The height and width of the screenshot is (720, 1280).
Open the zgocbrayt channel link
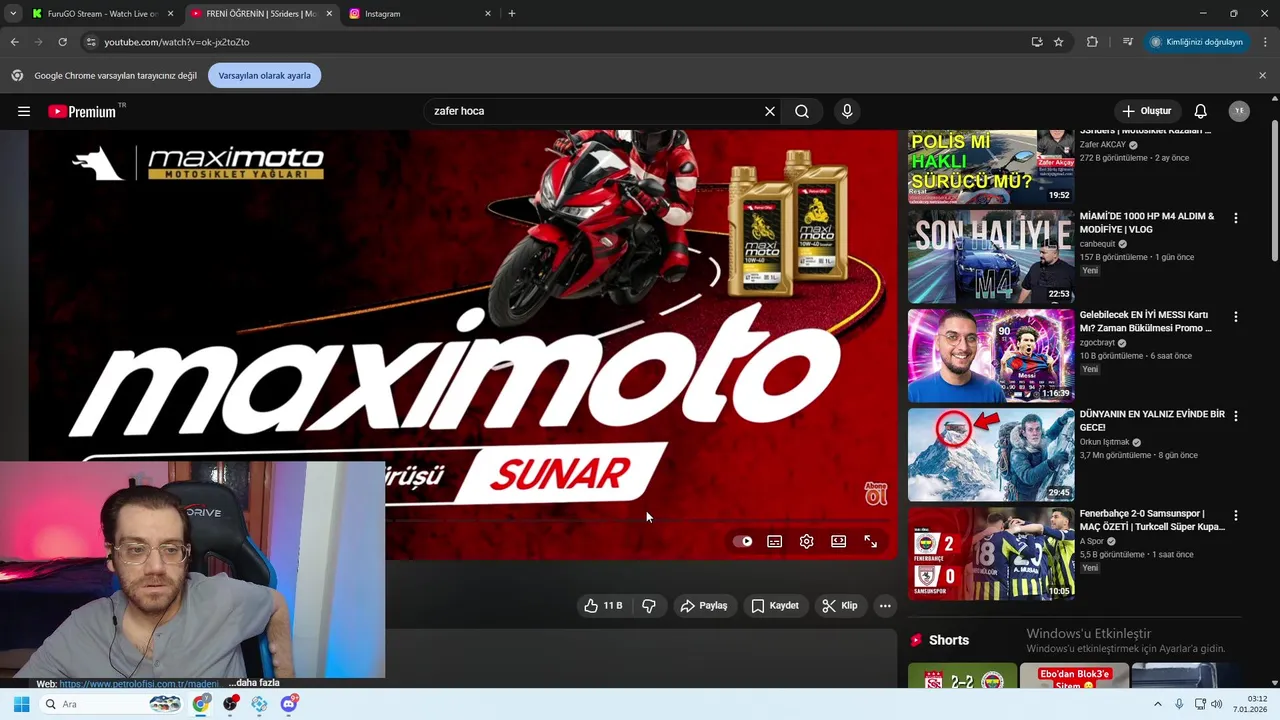tap(1097, 343)
